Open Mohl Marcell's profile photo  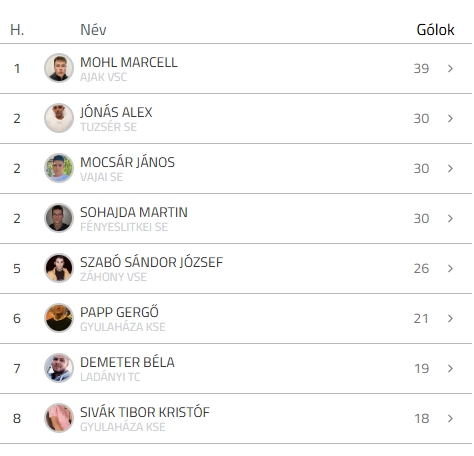(59, 68)
